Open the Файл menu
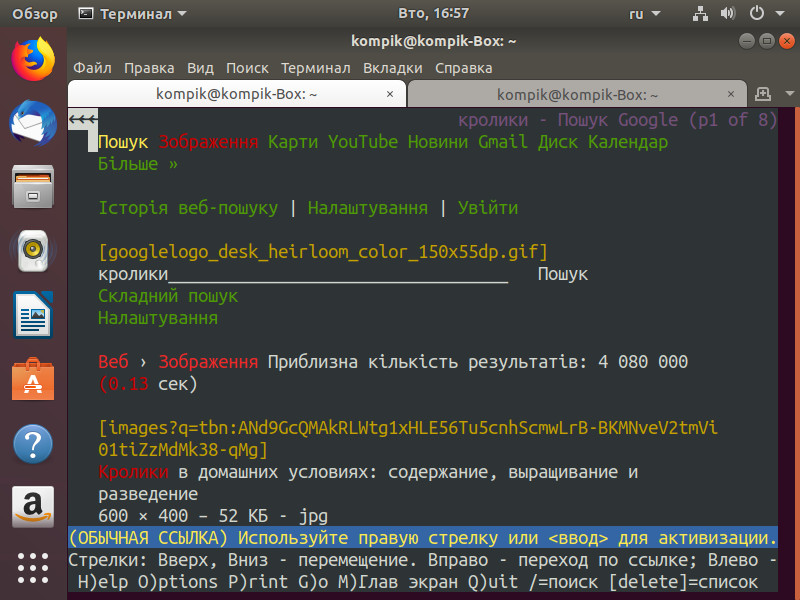Viewport: 800px width, 600px height. [92, 68]
